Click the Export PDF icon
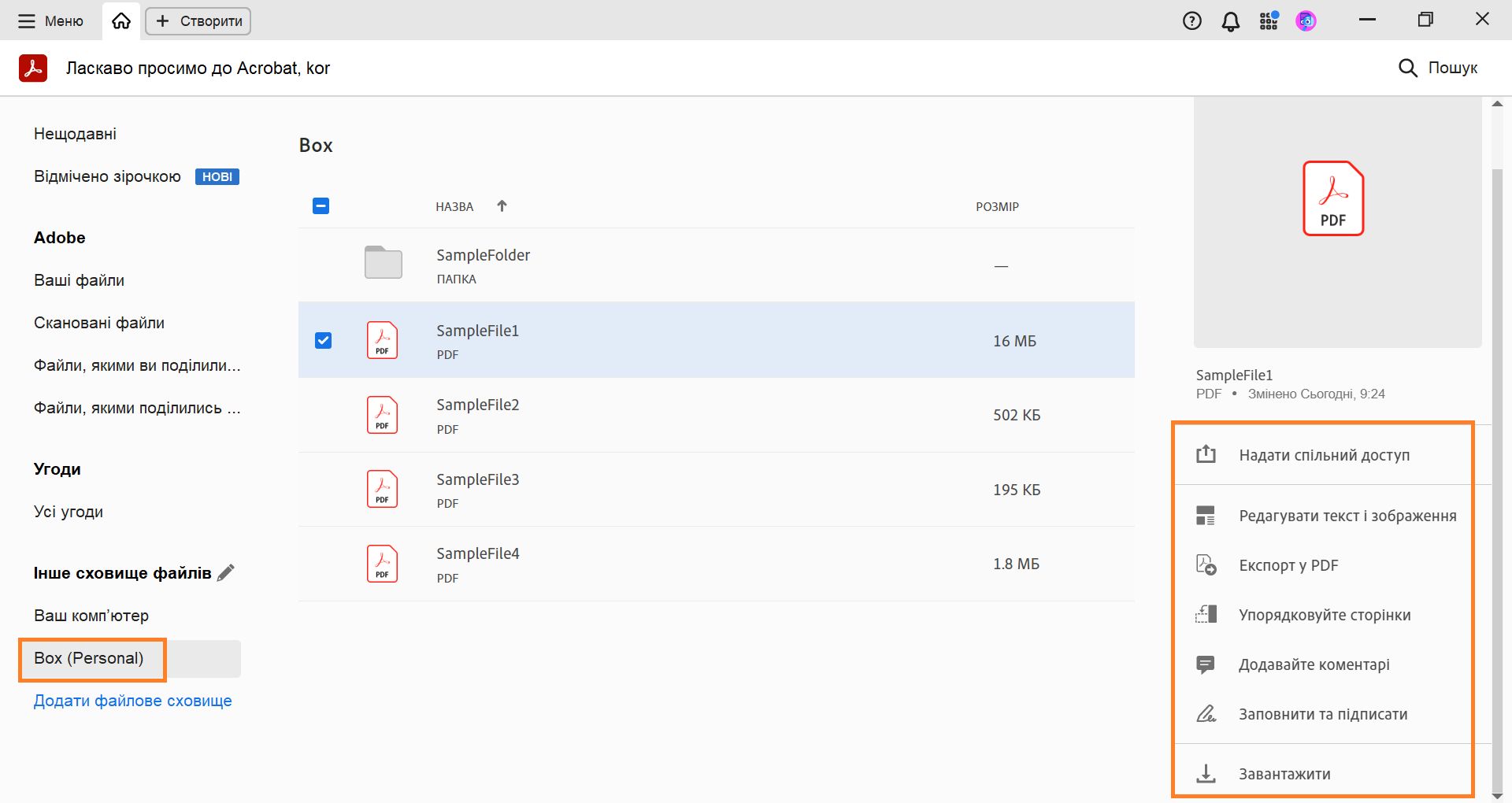Image resolution: width=1512 pixels, height=803 pixels. click(1206, 565)
